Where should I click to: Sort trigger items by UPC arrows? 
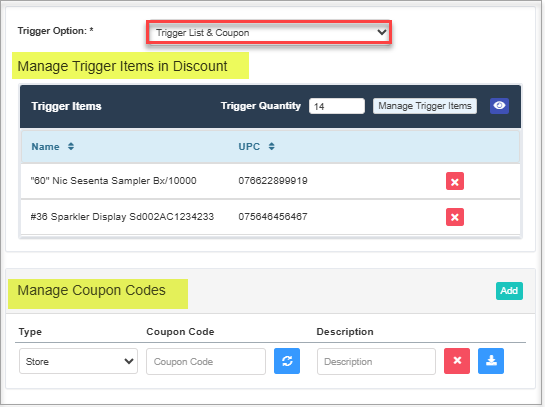[271, 146]
